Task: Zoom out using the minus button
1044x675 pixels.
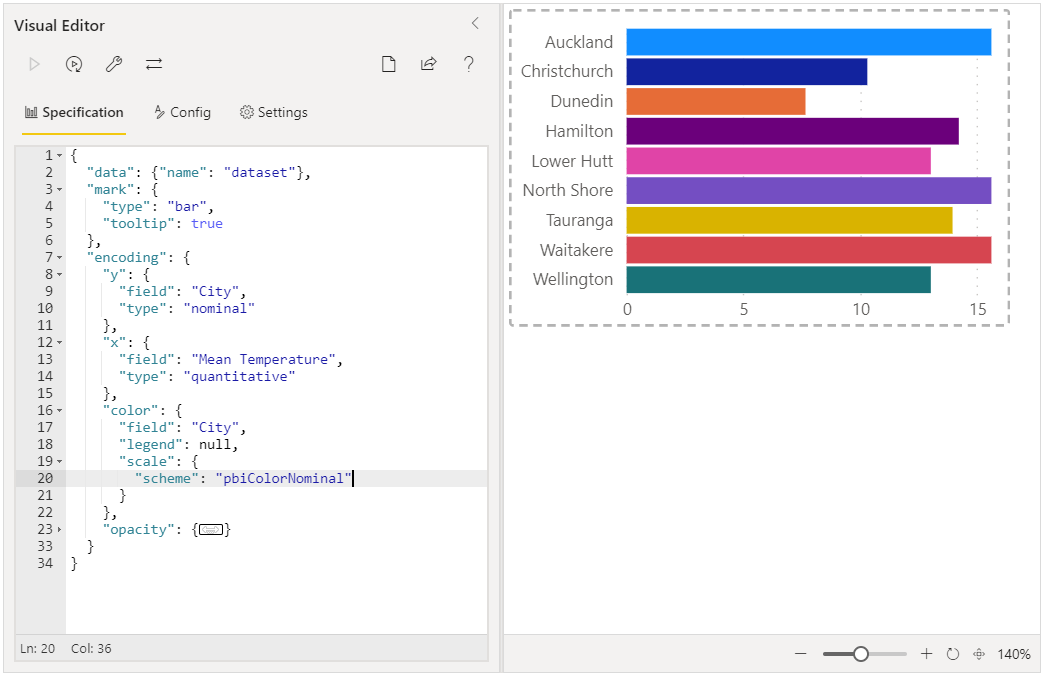Action: coord(800,654)
